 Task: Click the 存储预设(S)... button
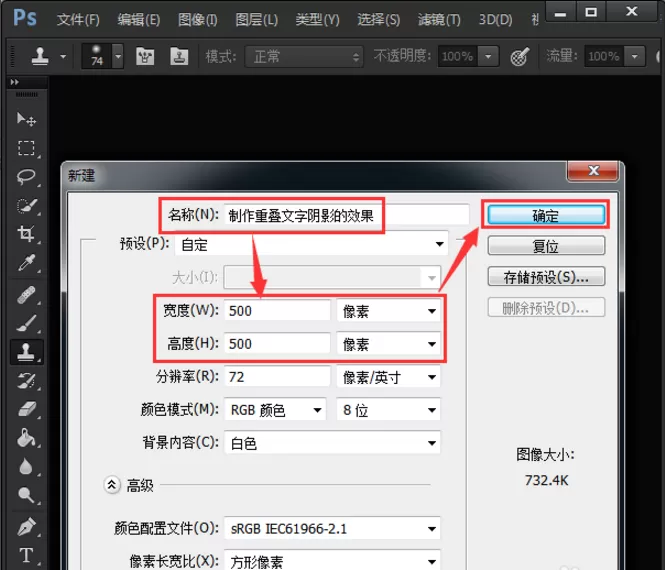[x=546, y=277]
